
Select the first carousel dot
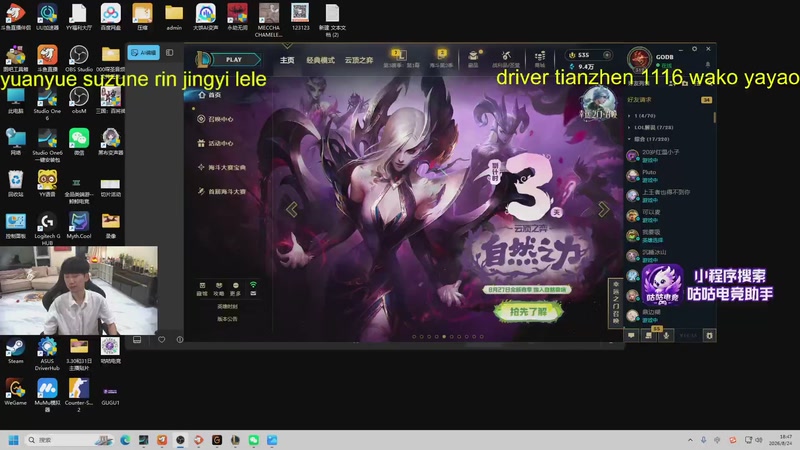[414, 337]
